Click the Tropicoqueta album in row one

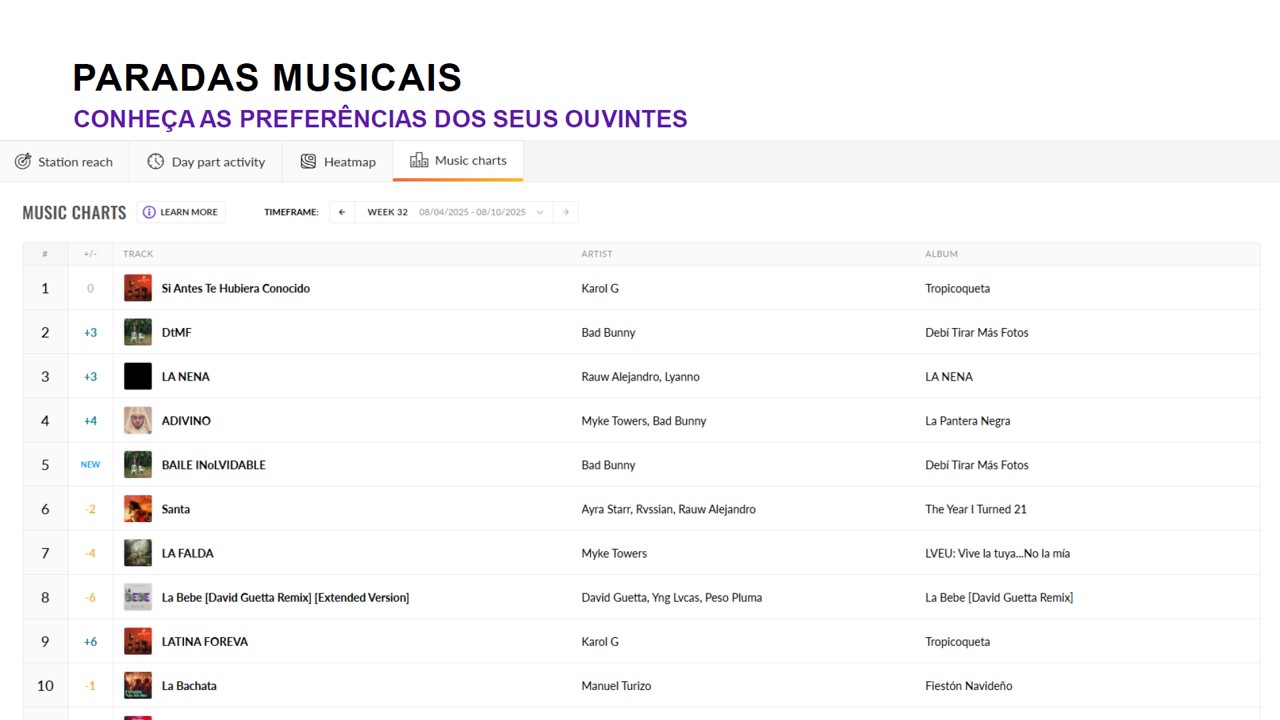957,288
